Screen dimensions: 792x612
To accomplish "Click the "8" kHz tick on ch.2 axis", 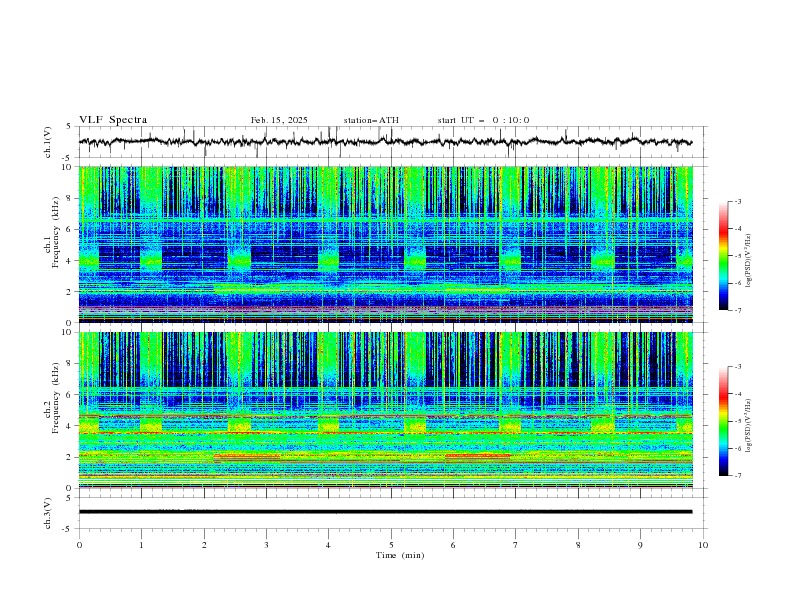I will [71, 364].
